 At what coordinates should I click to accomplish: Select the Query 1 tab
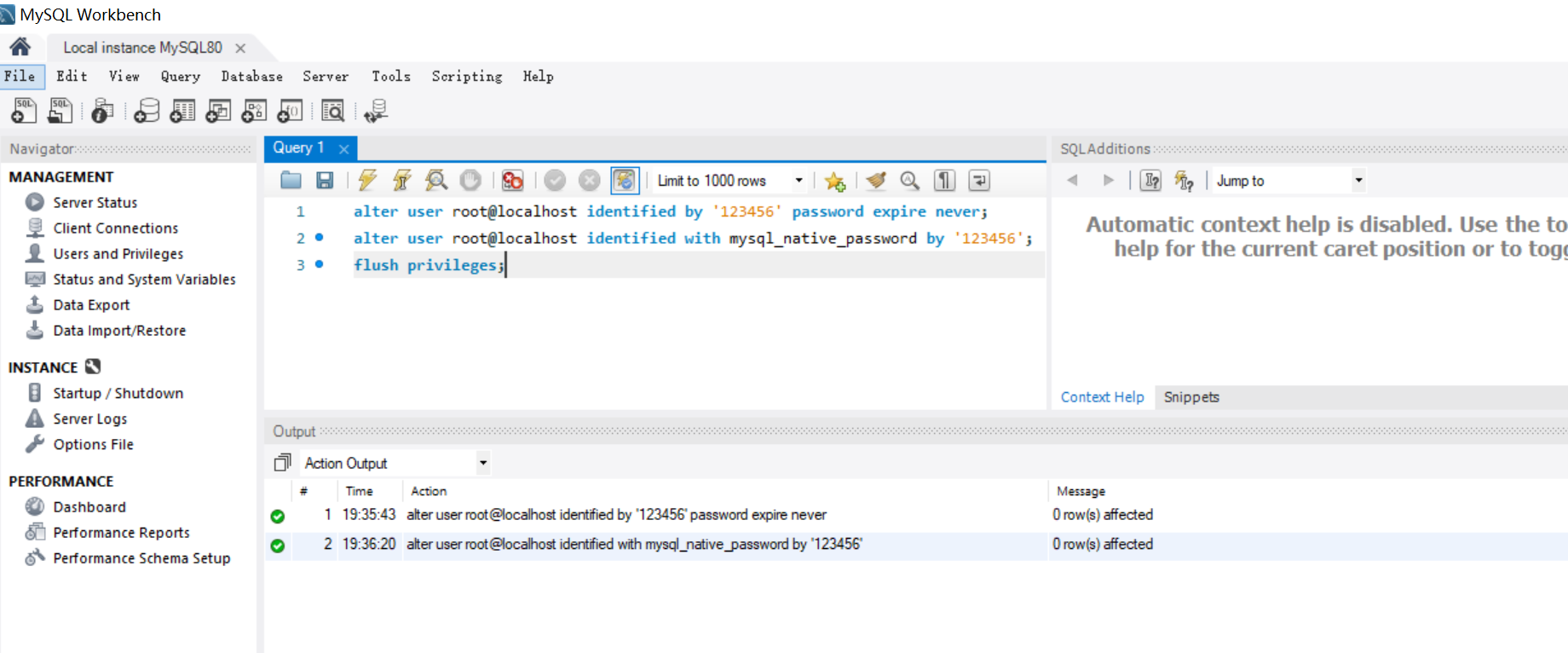[299, 147]
